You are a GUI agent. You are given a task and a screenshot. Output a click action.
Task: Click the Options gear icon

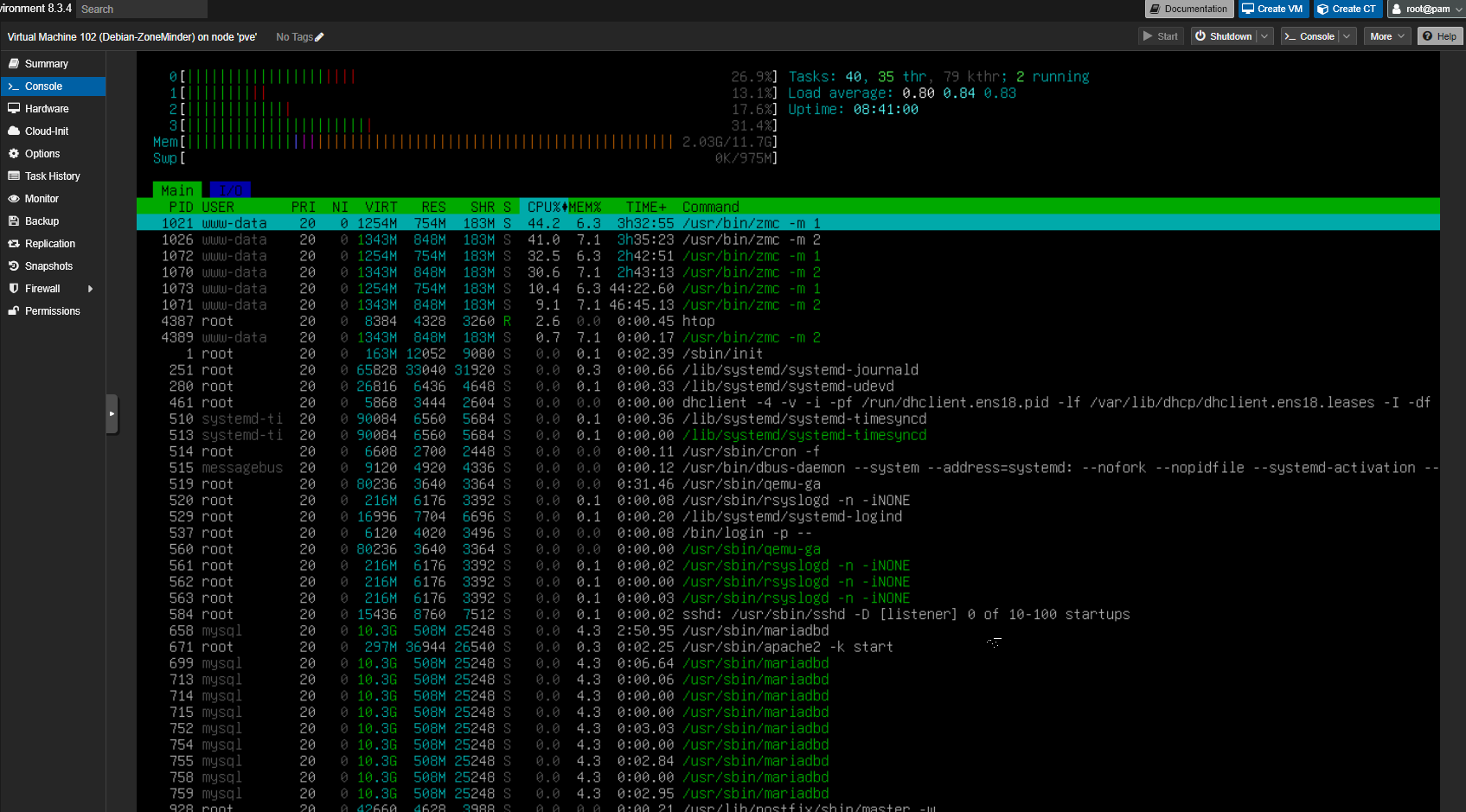14,154
